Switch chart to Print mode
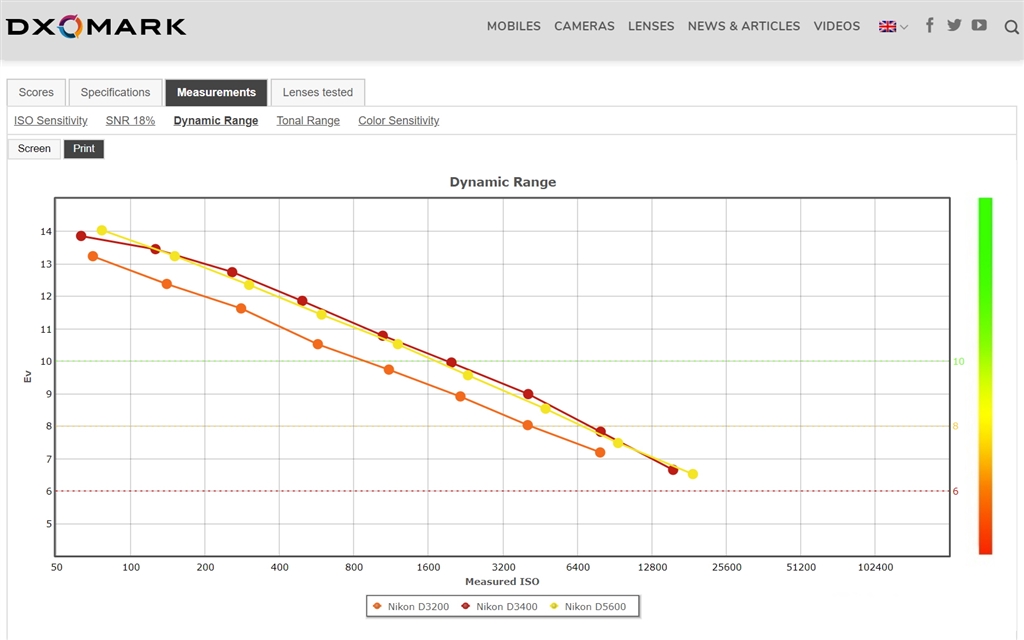 (x=84, y=149)
